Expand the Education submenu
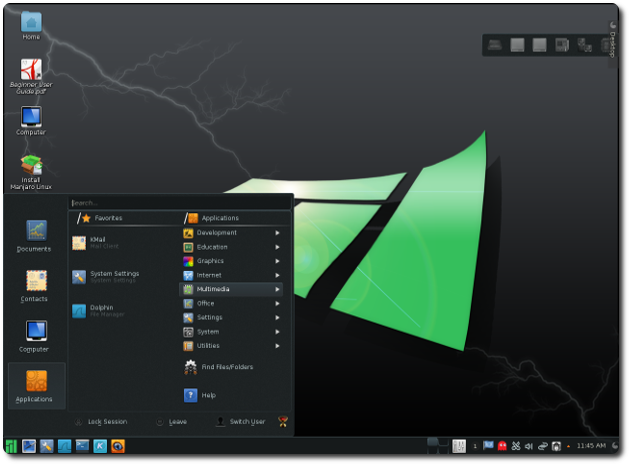This screenshot has height=465, width=630. pyautogui.click(x=231, y=247)
